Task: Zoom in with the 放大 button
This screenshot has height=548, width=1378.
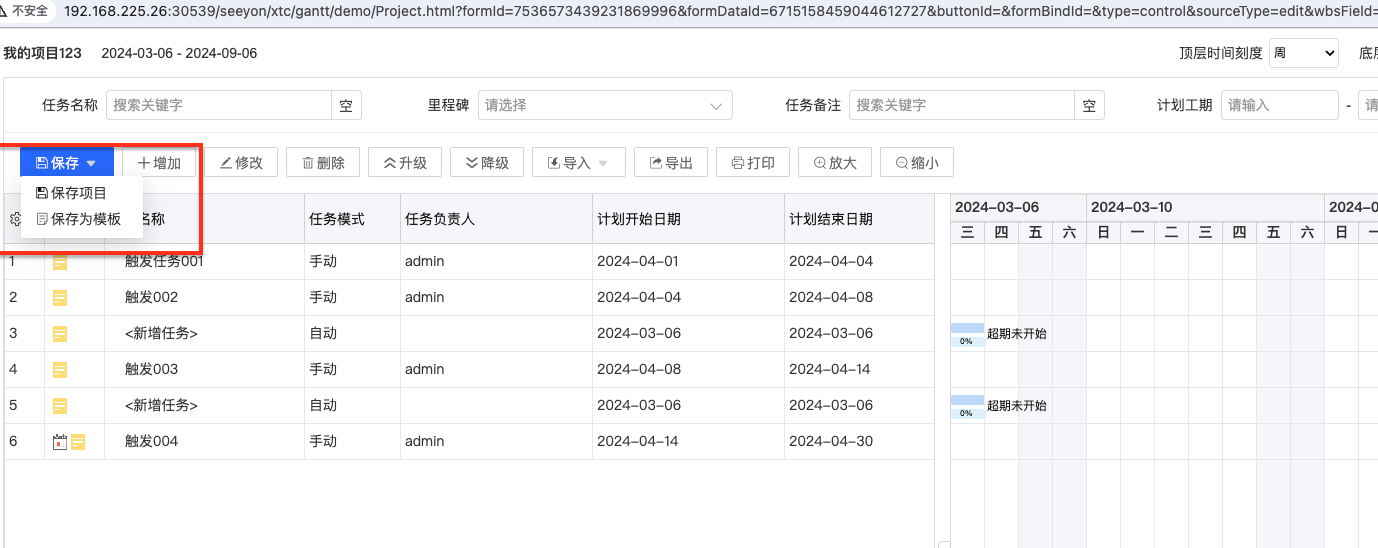Action: click(835, 163)
